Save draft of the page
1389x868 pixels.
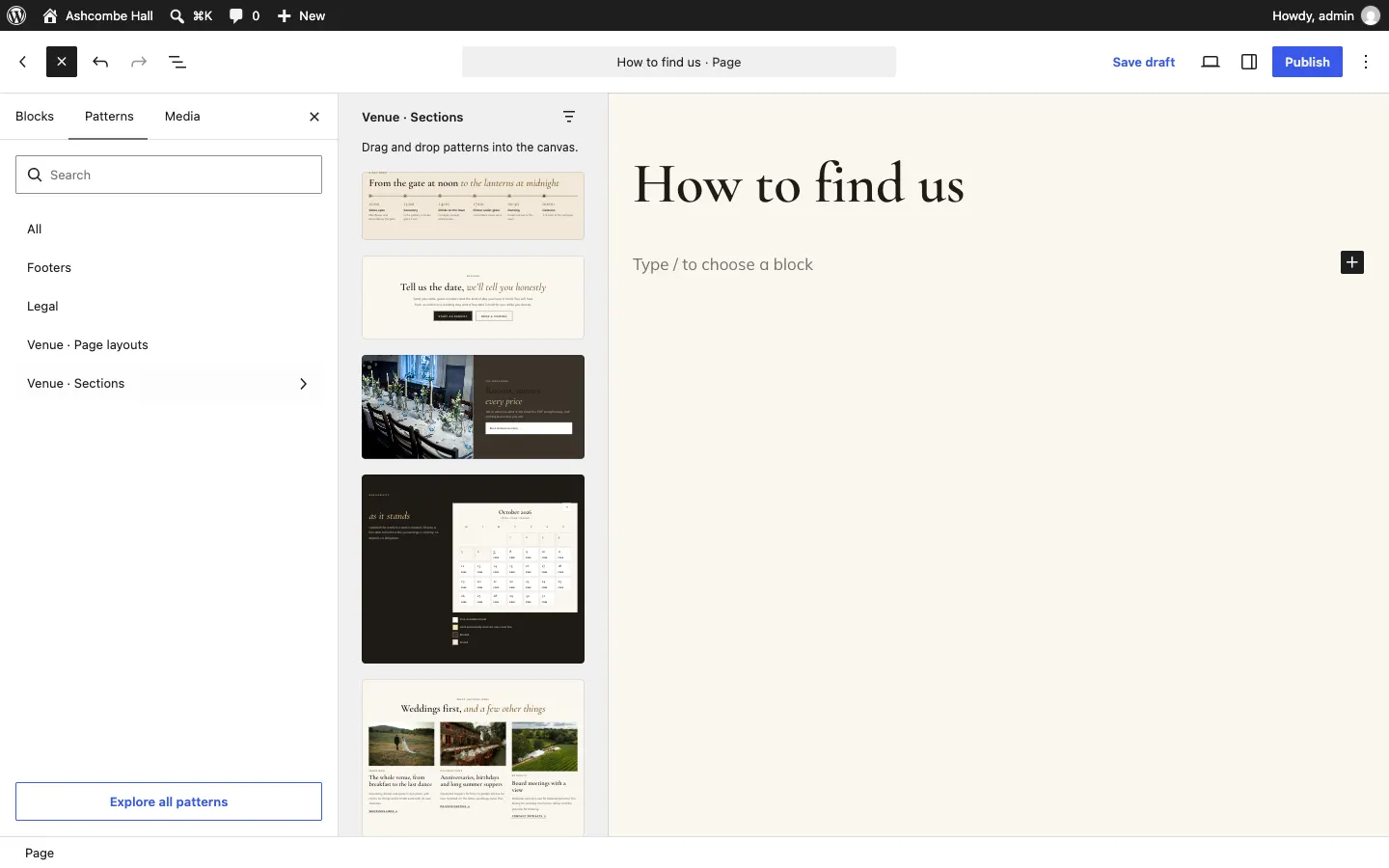coord(1144,62)
